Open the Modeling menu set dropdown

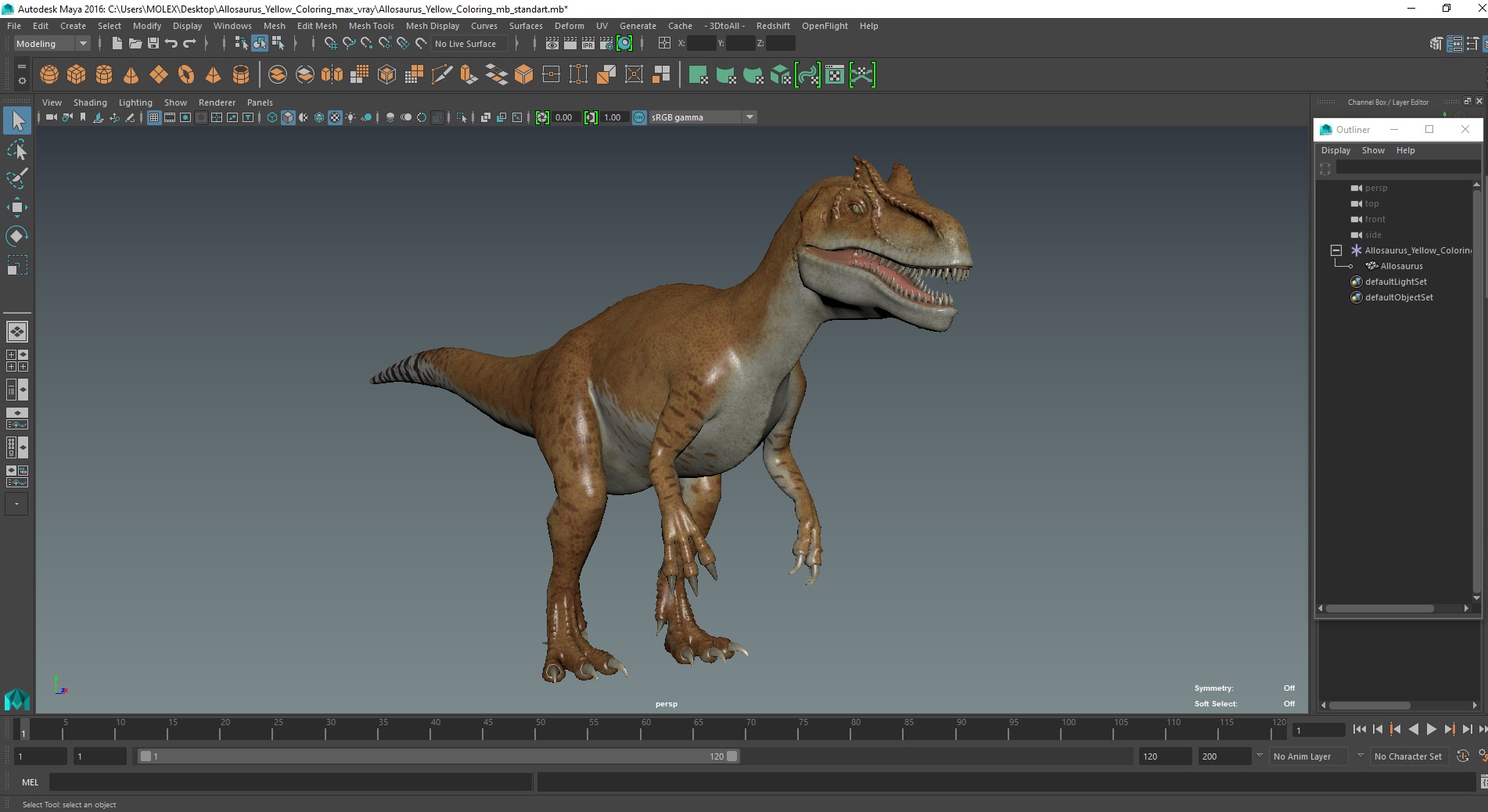click(x=51, y=44)
